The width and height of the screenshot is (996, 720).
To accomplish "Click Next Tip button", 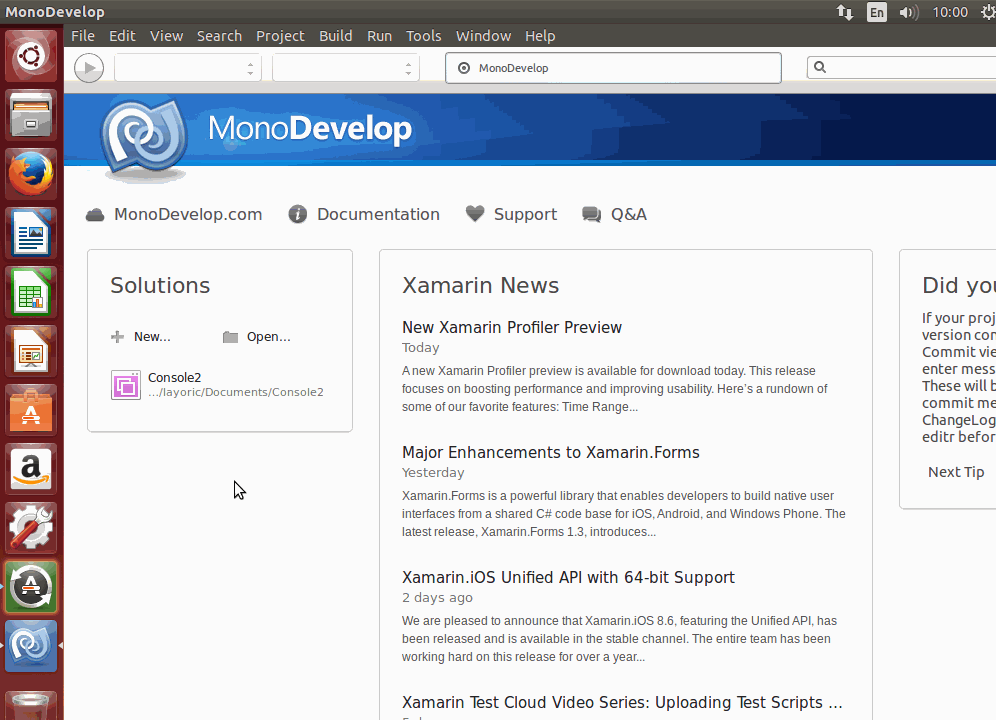I will (x=956, y=472).
